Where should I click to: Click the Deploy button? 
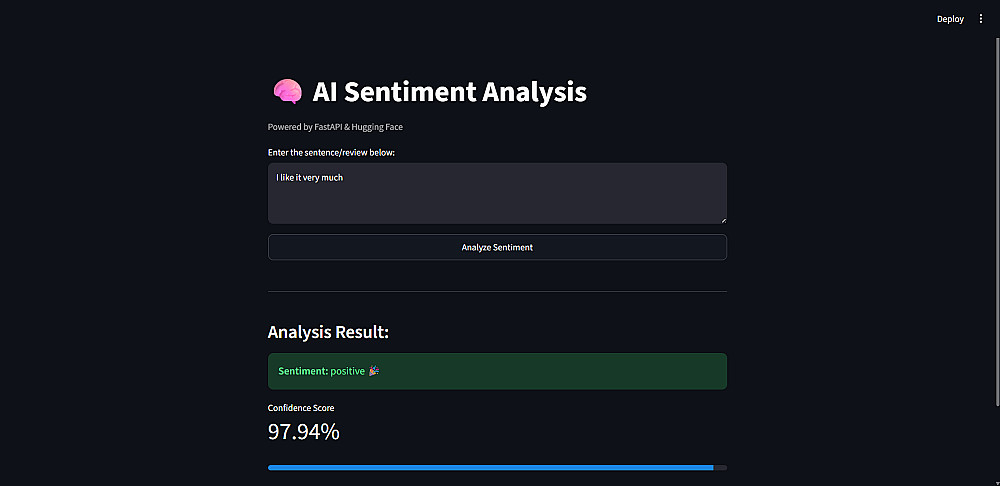coord(950,19)
